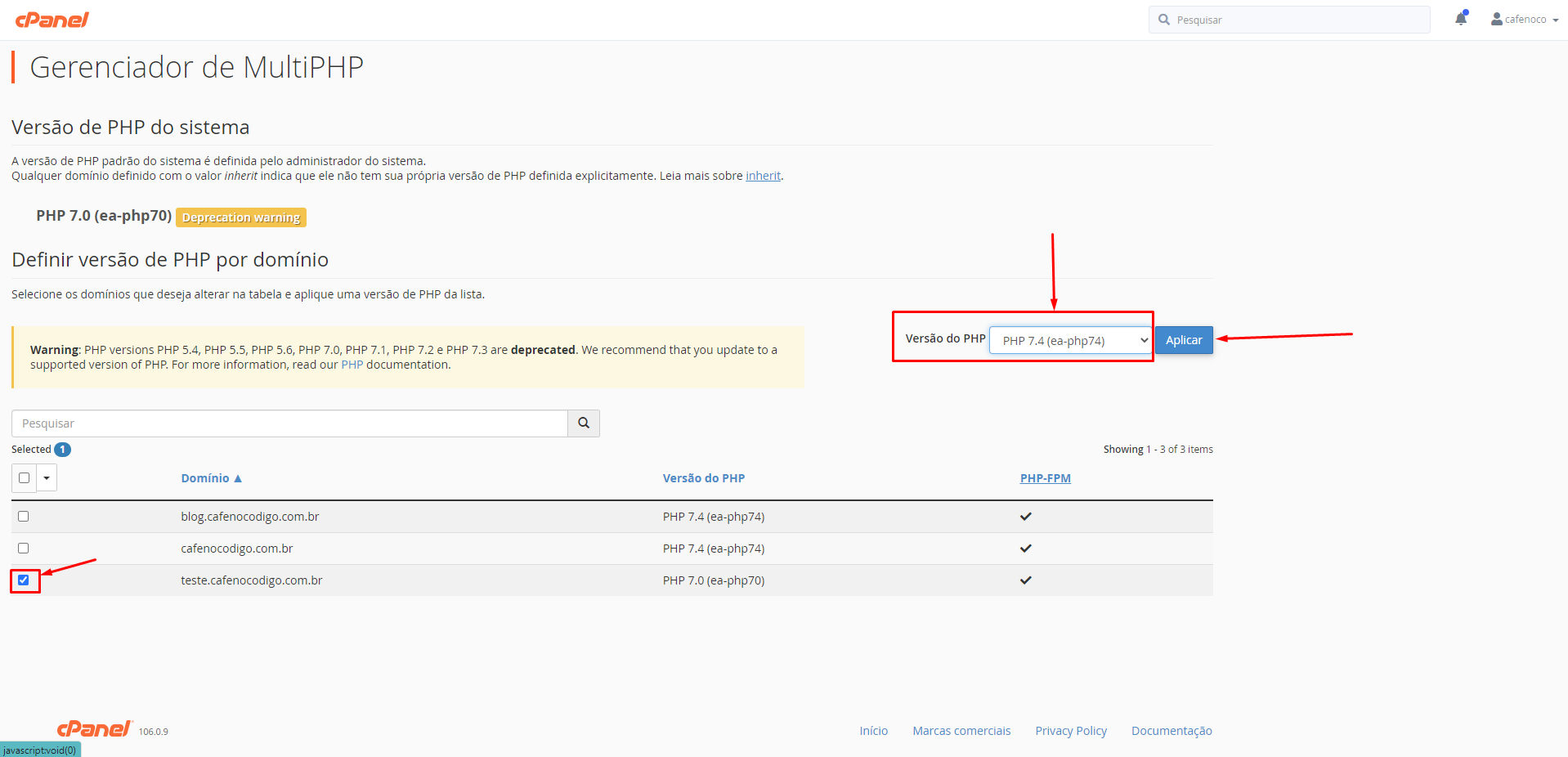The width and height of the screenshot is (1568, 757).
Task: Open the PHP documentation link in warning
Action: click(352, 365)
